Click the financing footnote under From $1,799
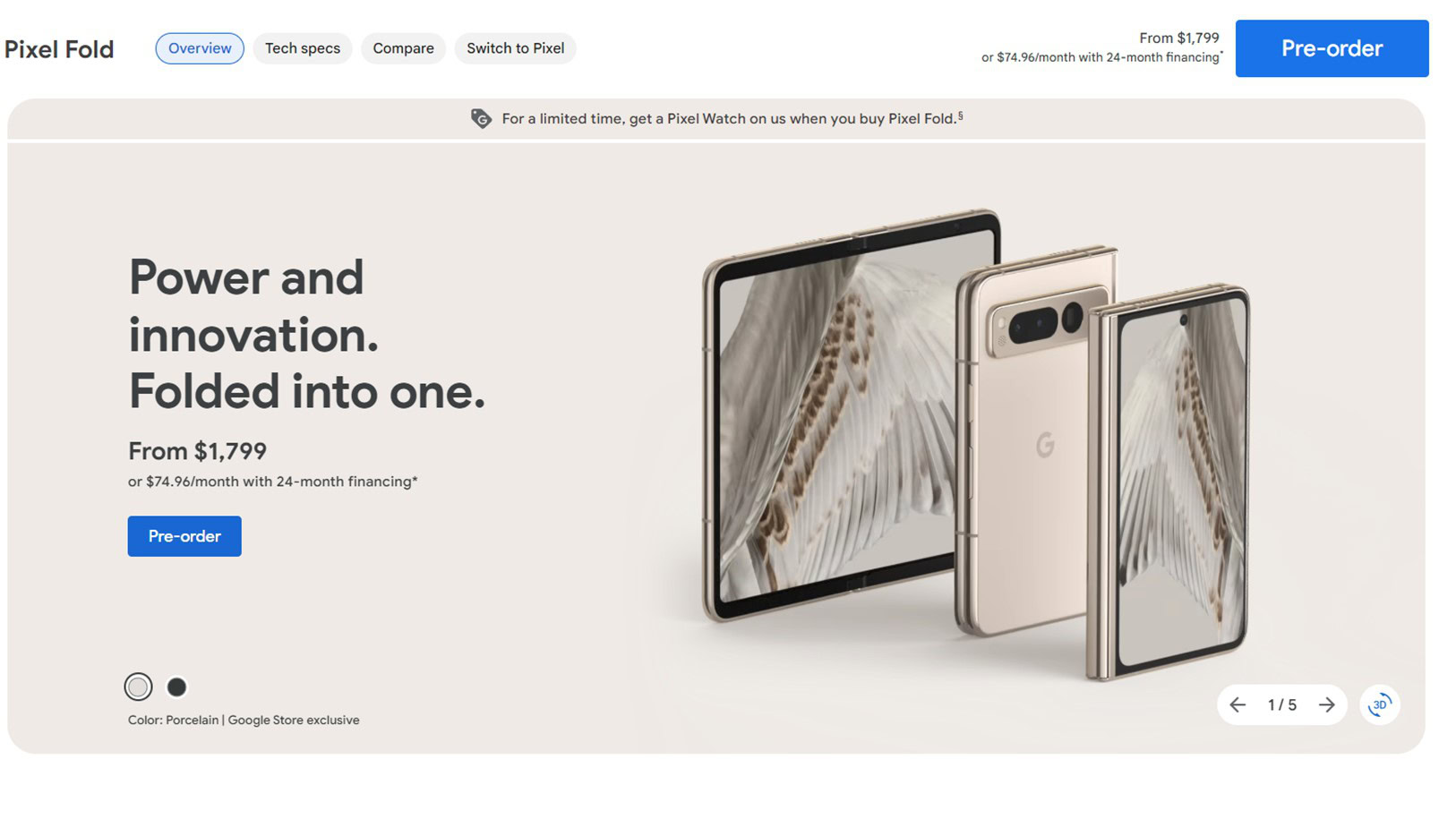 [x=273, y=482]
